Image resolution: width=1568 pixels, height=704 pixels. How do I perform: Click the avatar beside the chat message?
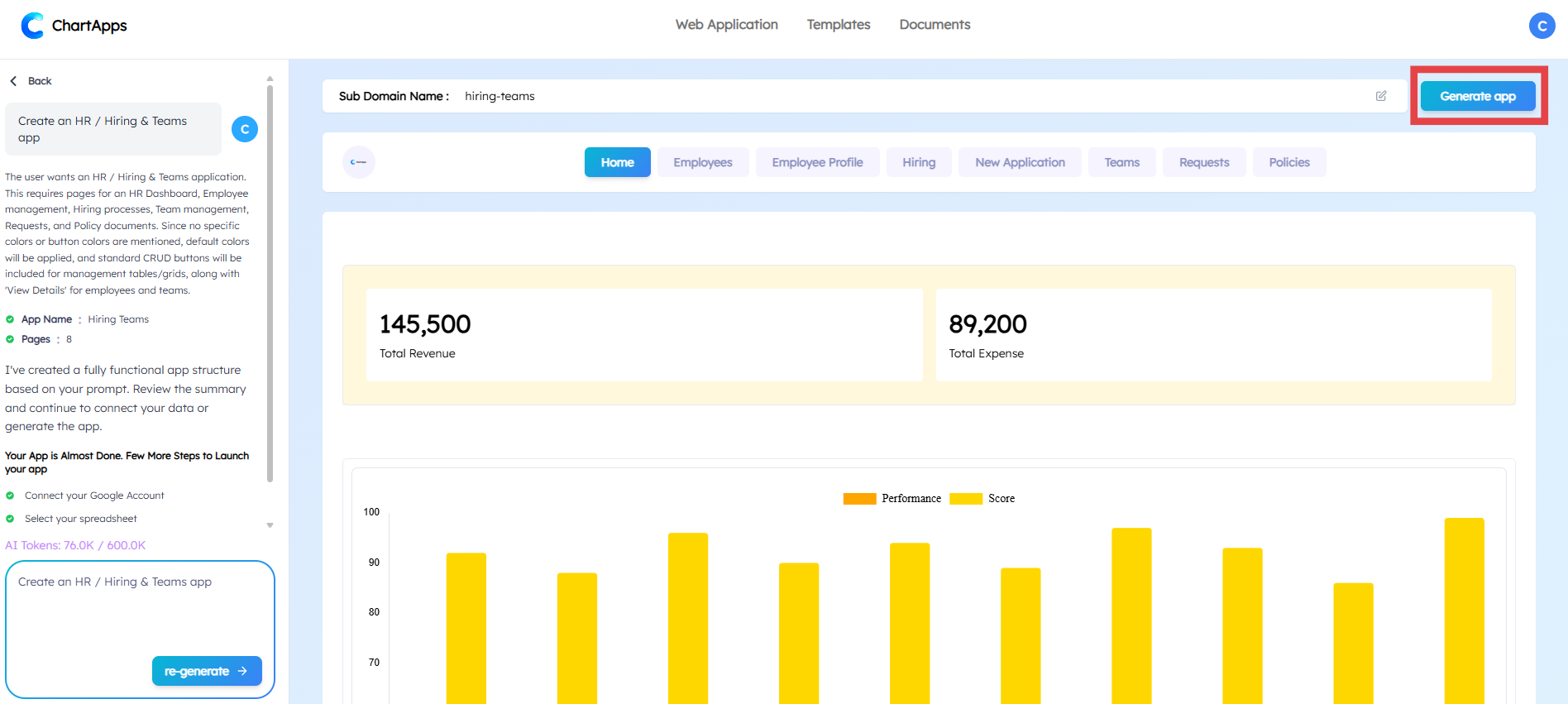(245, 129)
